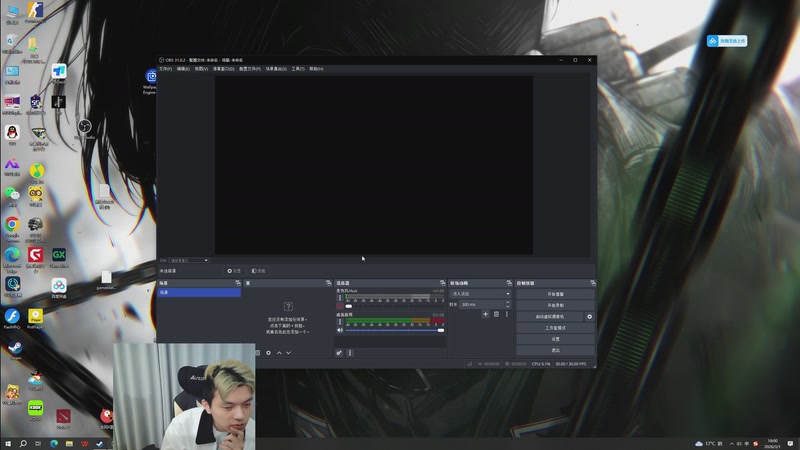Viewport: 800px width, 450px height.
Task: Open the Windows Start menu
Action: click(x=8, y=444)
